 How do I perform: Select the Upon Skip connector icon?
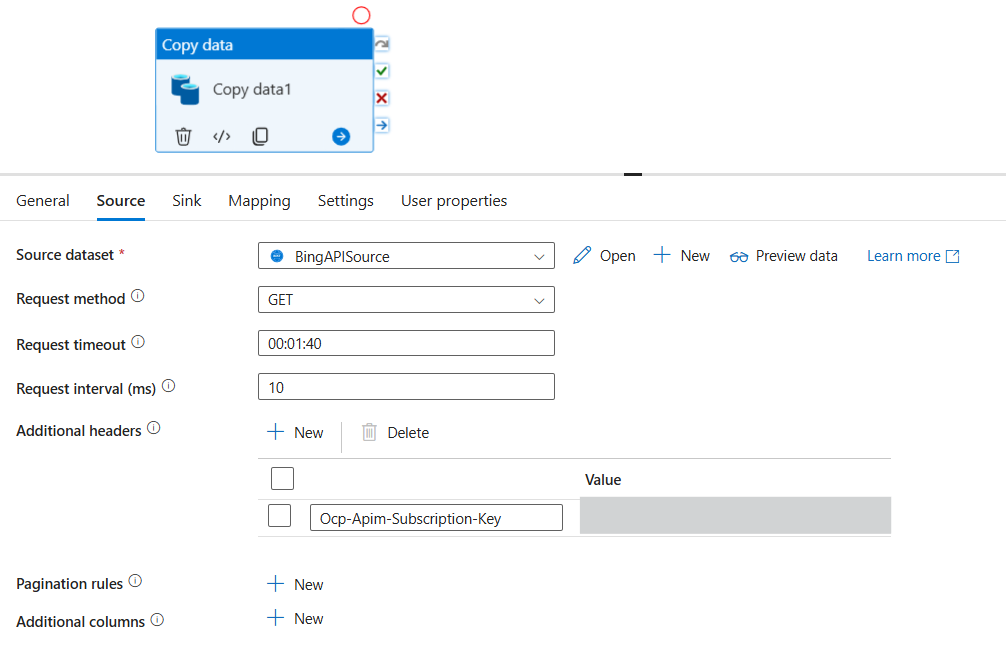(382, 44)
